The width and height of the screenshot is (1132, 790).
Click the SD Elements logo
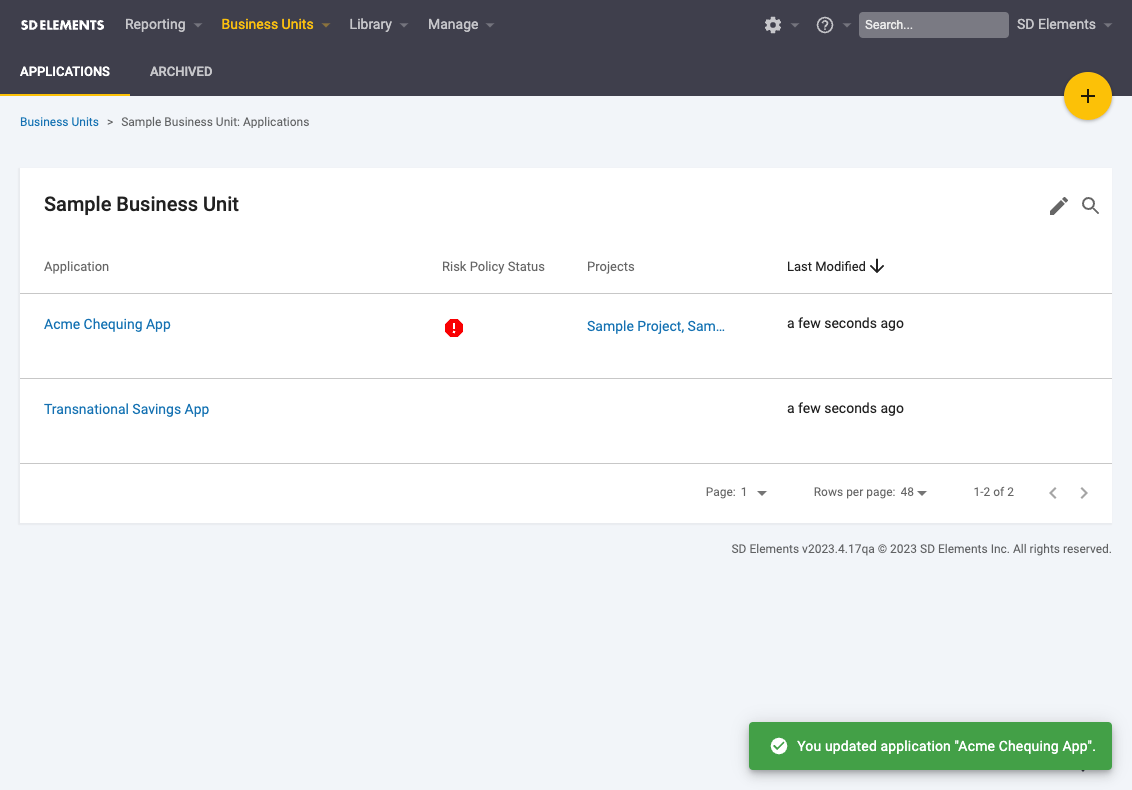pos(62,25)
